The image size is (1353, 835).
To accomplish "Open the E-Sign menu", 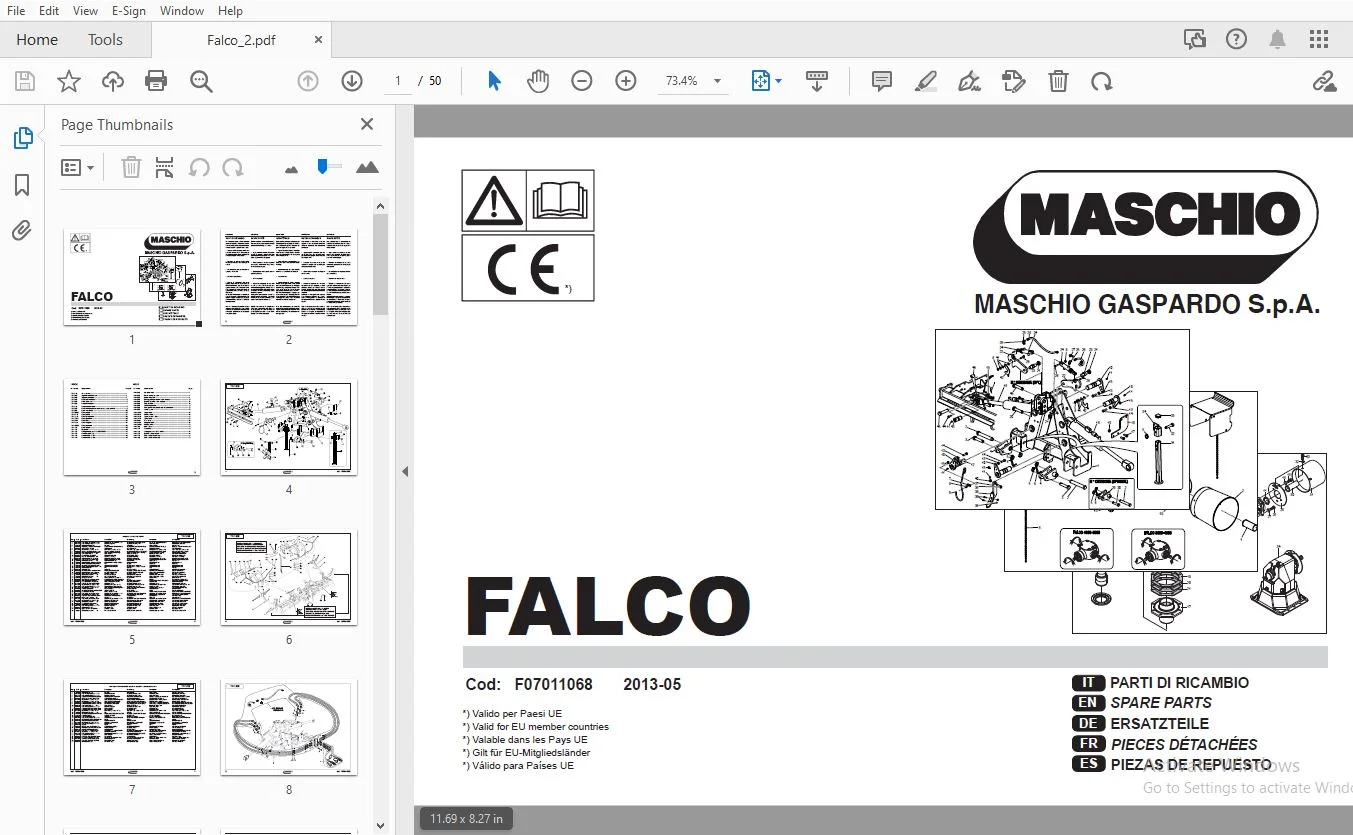I will click(x=129, y=10).
